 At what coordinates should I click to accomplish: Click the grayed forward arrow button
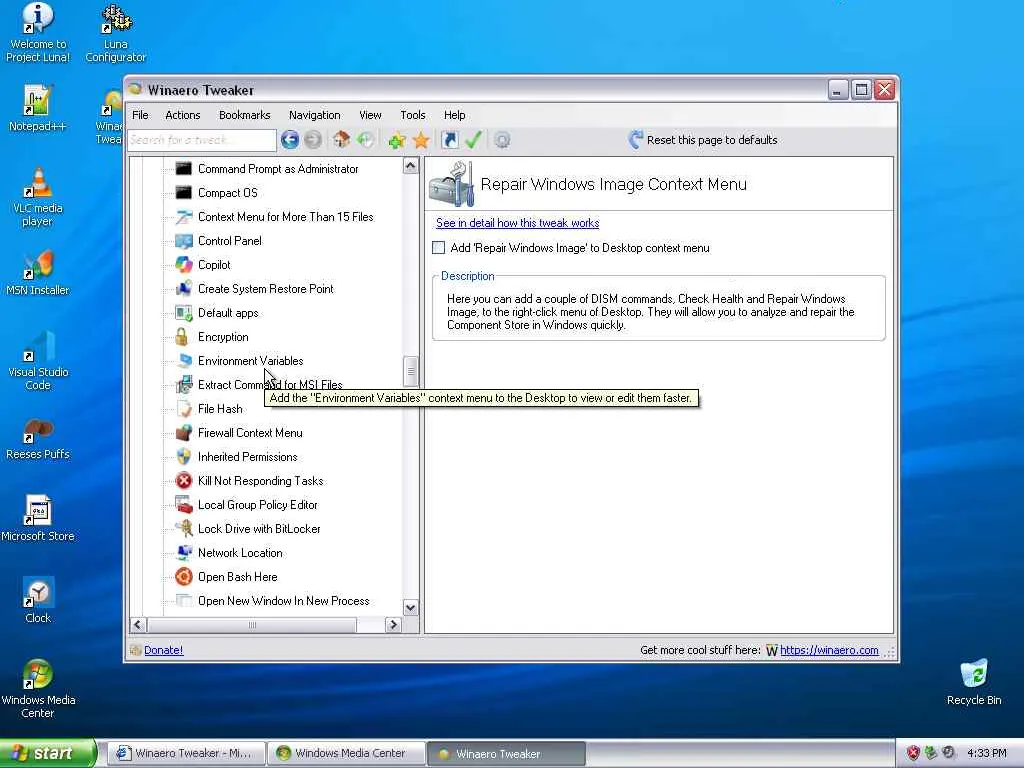[x=313, y=140]
